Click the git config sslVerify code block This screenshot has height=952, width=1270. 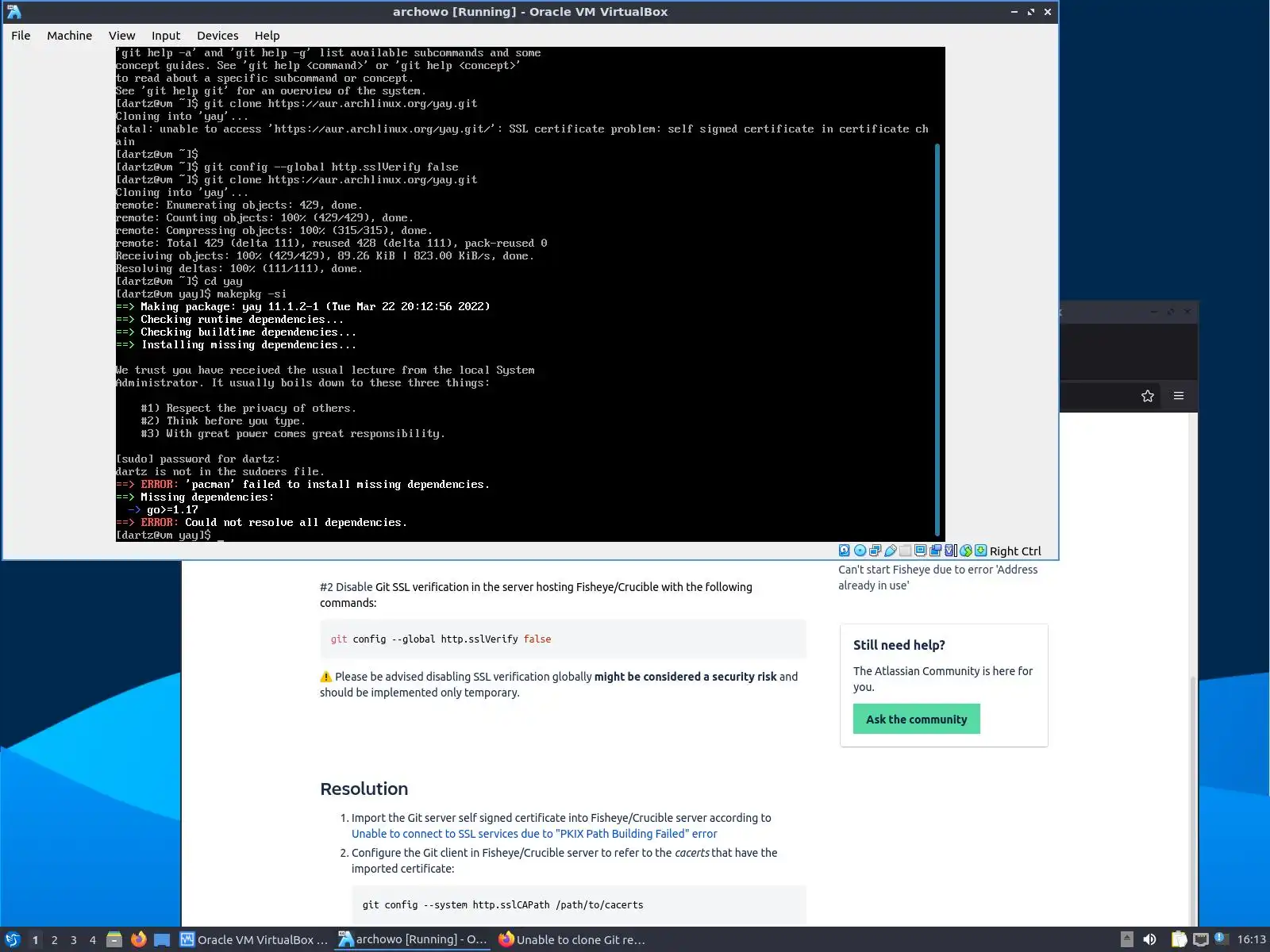pos(563,639)
